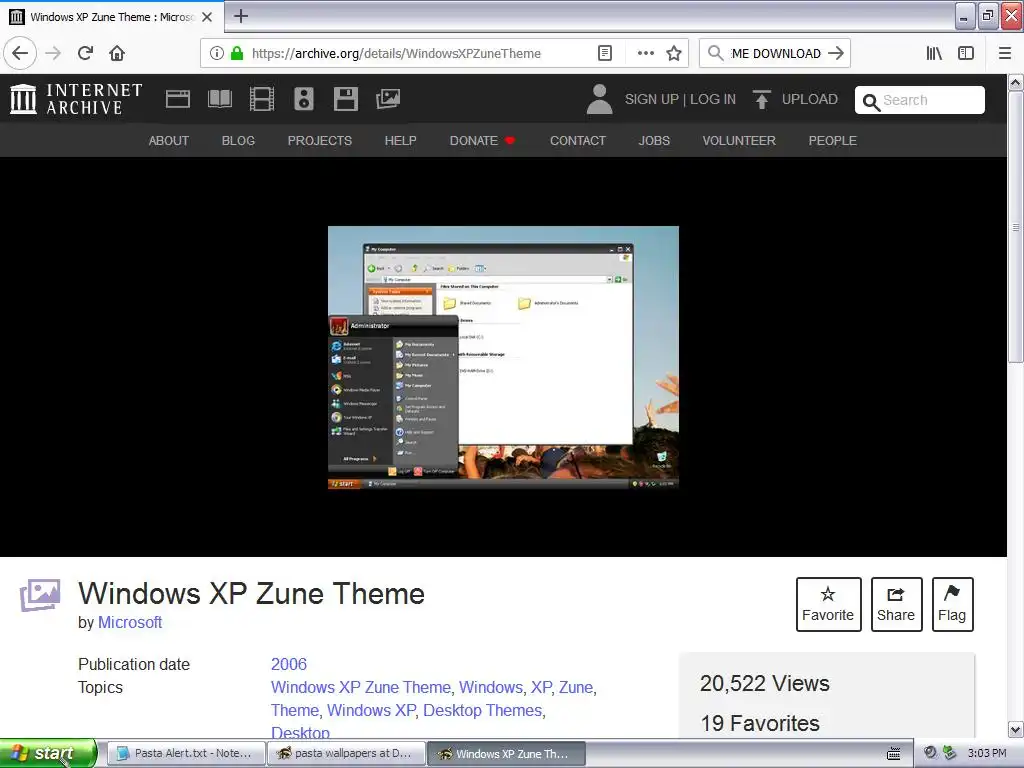Image resolution: width=1024 pixels, height=768 pixels.
Task: Open the PEOPLE menu item
Action: pos(833,140)
